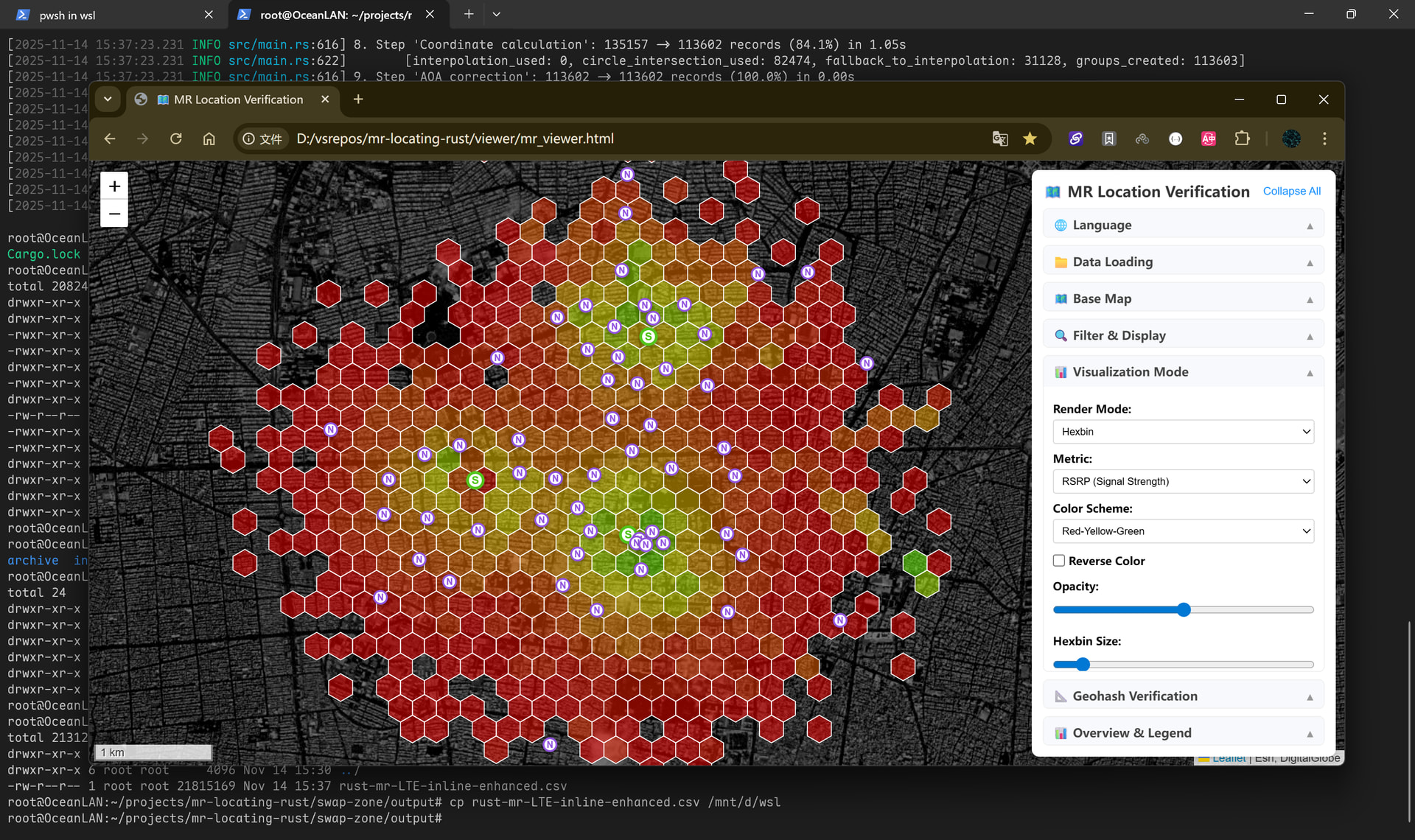Viewport: 1415px width, 840px height.
Task: Click the Opacity slider handle
Action: pyautogui.click(x=1184, y=609)
